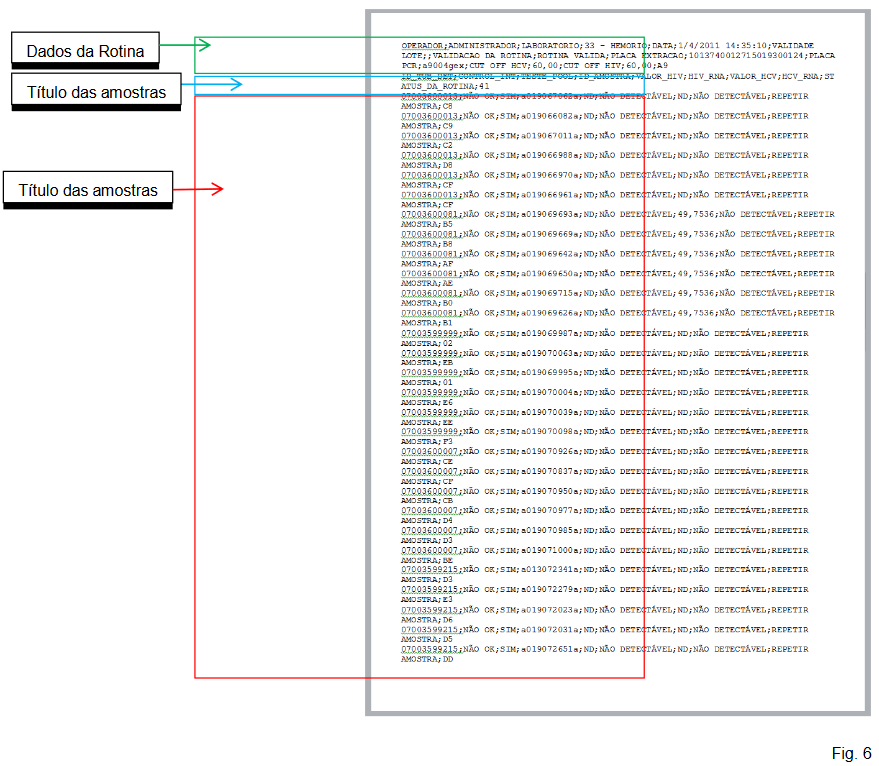Click the "VALOR_HIV" column title
879x766 pixels.
(659, 76)
